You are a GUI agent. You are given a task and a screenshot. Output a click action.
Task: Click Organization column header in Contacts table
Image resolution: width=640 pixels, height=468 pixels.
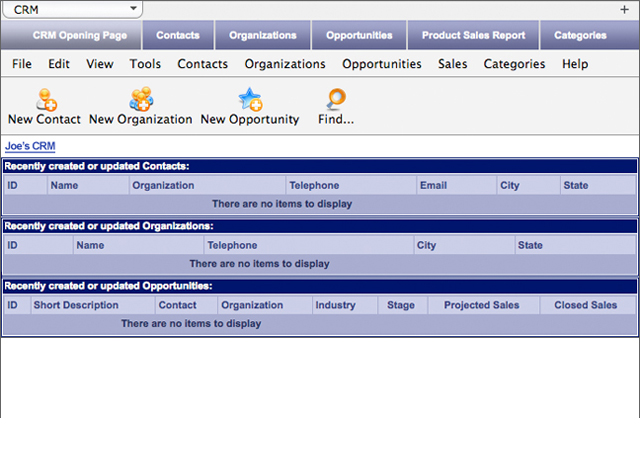pos(207,185)
